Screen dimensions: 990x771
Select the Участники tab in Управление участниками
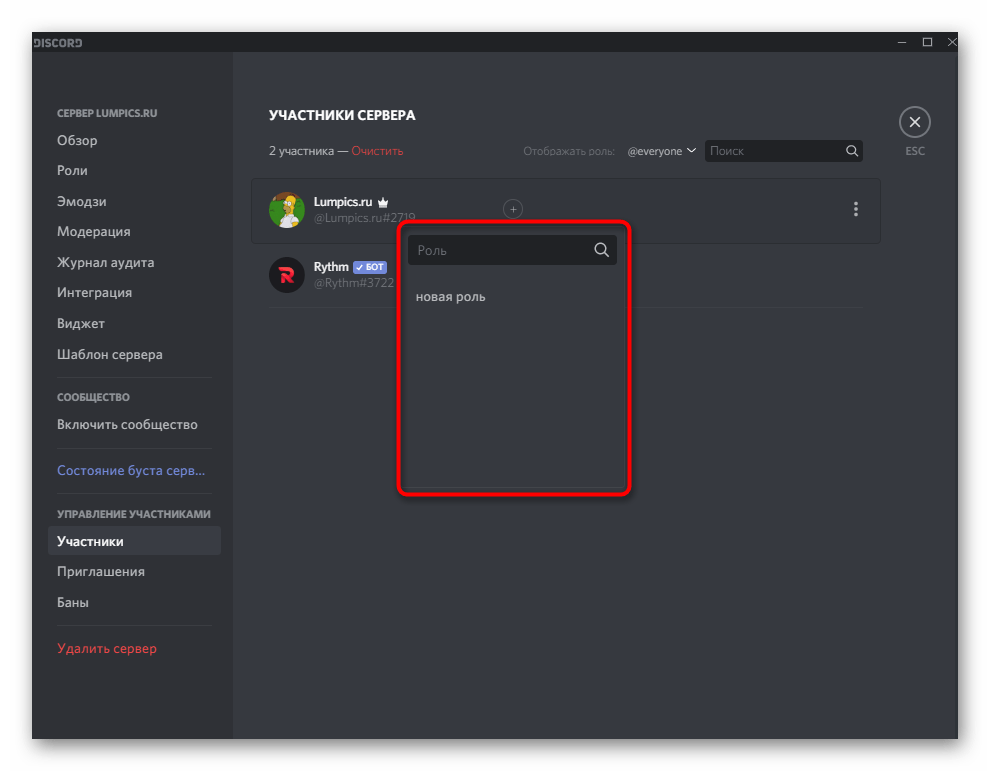90,540
